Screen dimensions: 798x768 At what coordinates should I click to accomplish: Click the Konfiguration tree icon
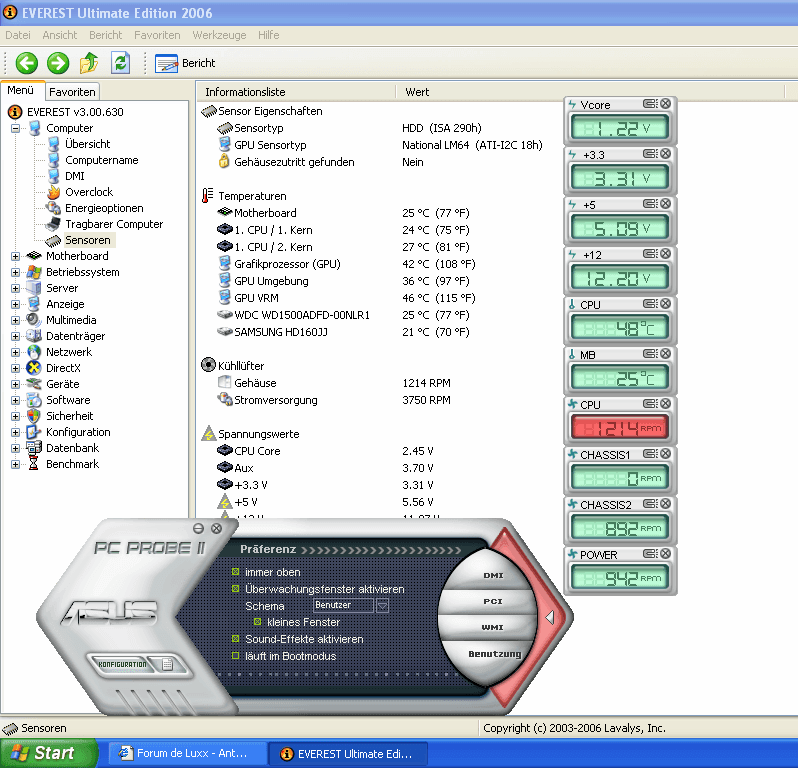point(34,432)
